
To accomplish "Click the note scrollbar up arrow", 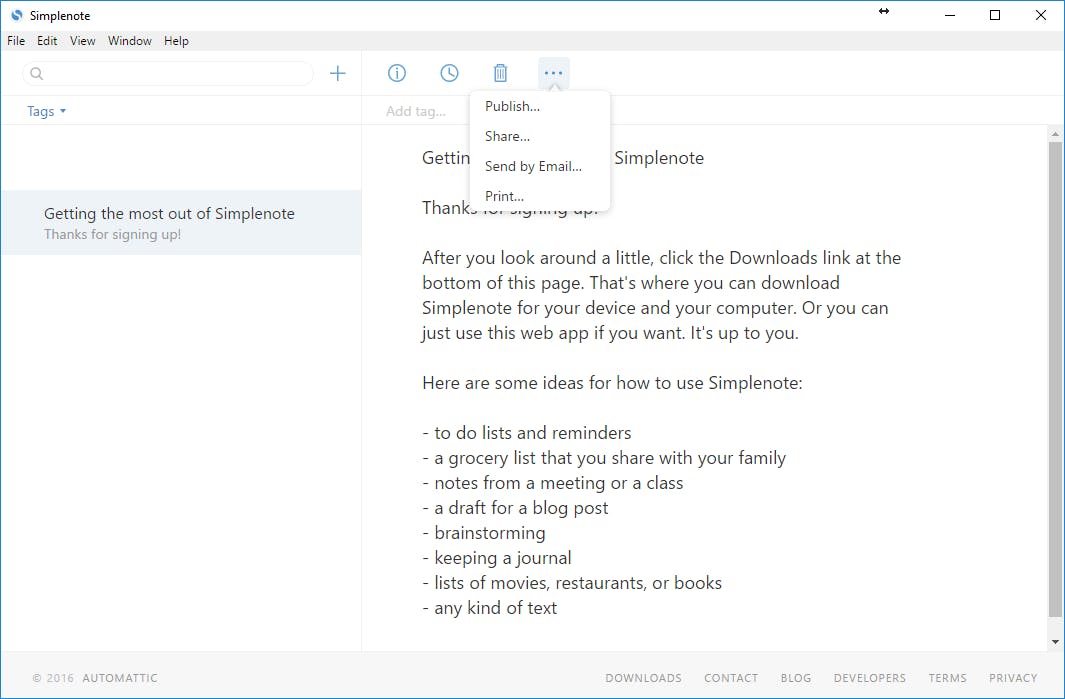I will tap(1055, 134).
